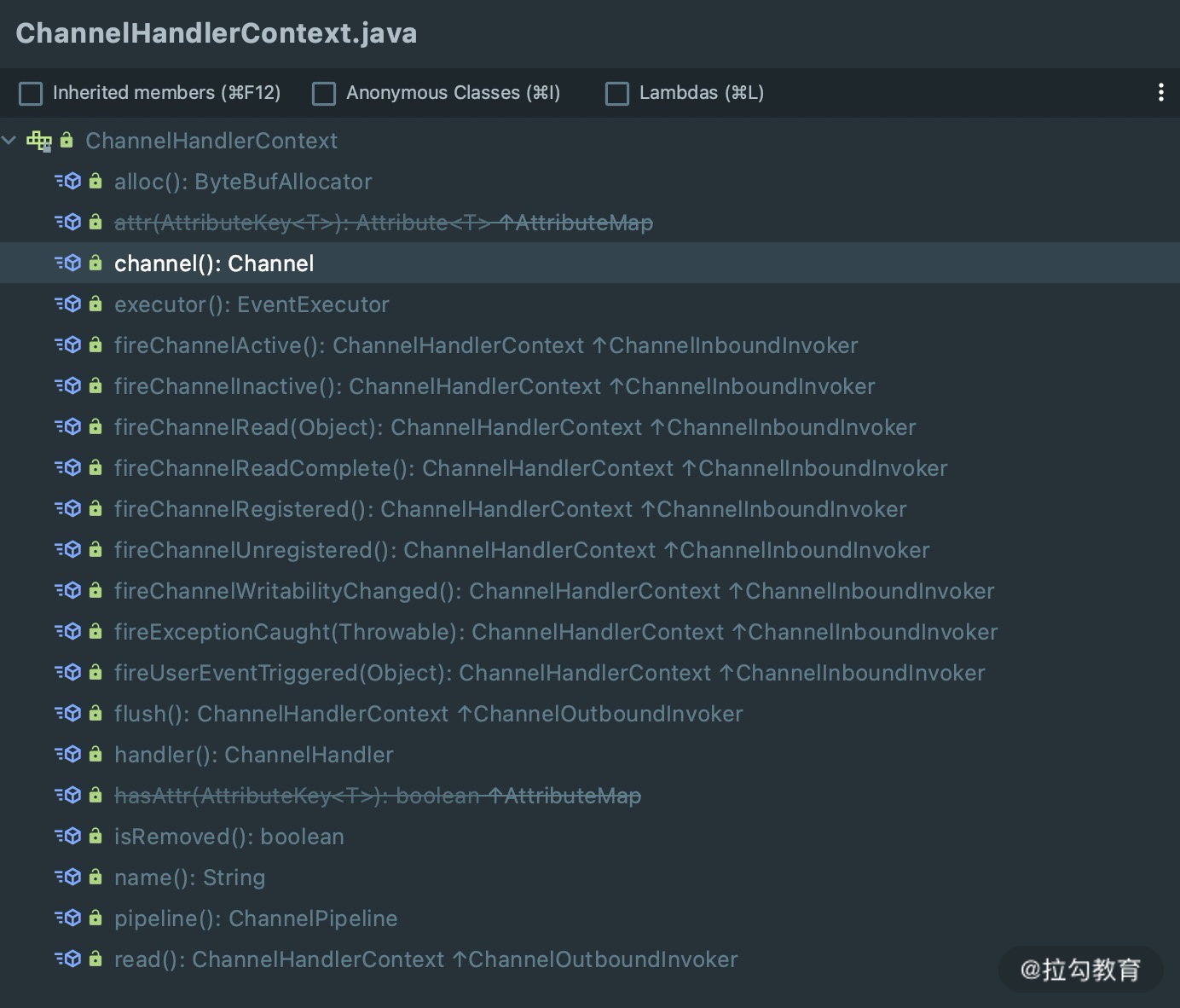Navigate to fireExceptionCaught(Throwable) method
This screenshot has width=1180, height=1008.
coord(555,632)
